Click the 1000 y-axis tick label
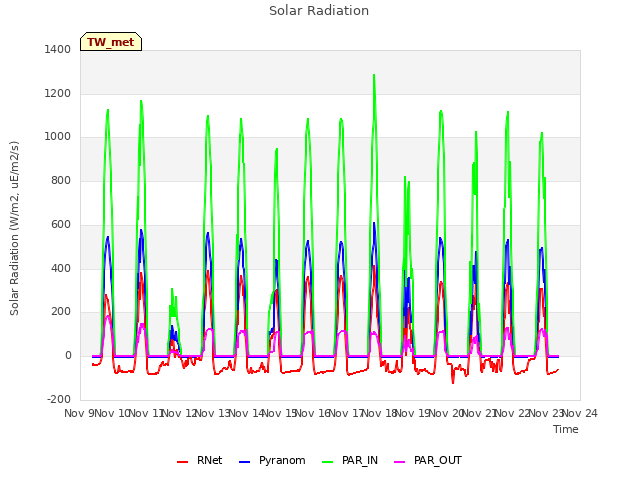 coord(58,137)
